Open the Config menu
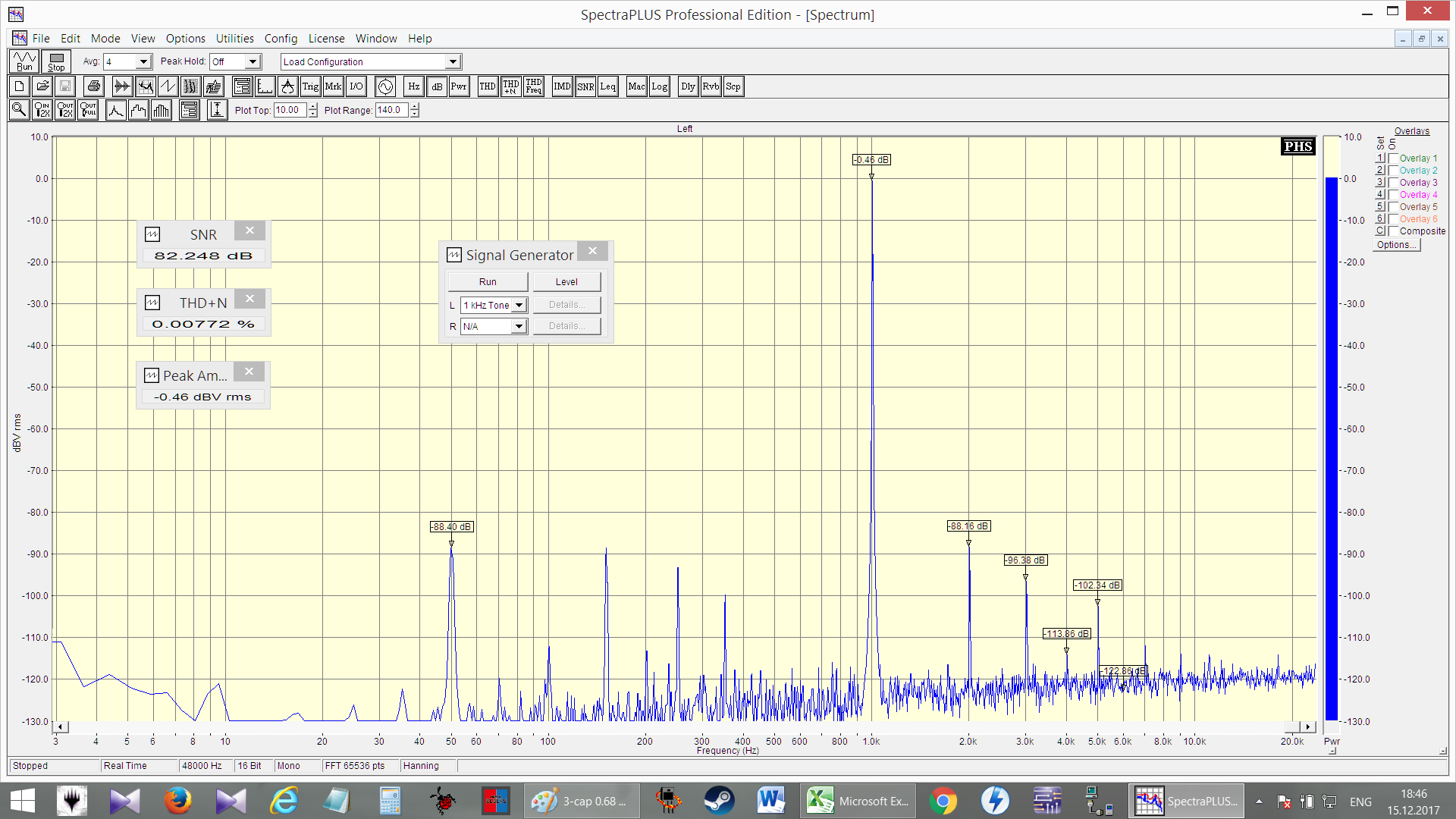 click(281, 39)
